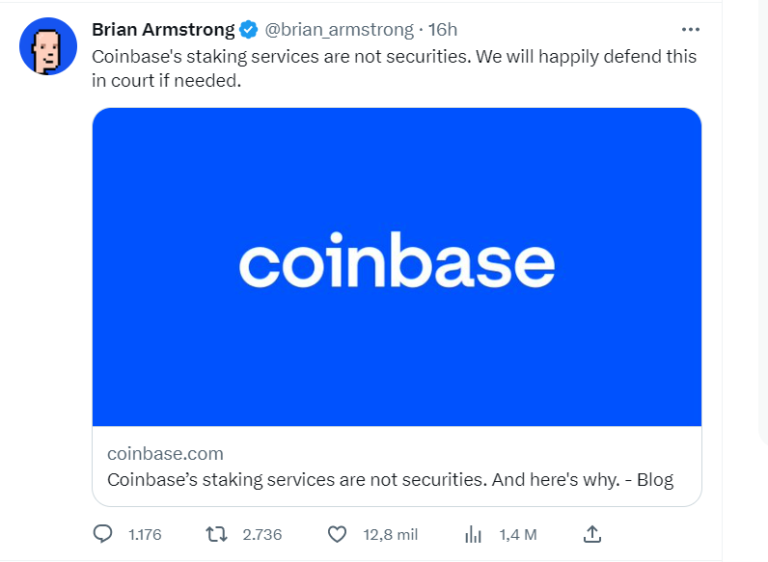Screen dimensions: 768x562
Task: Click the white Coinbase logo wordmark
Action: tap(397, 262)
